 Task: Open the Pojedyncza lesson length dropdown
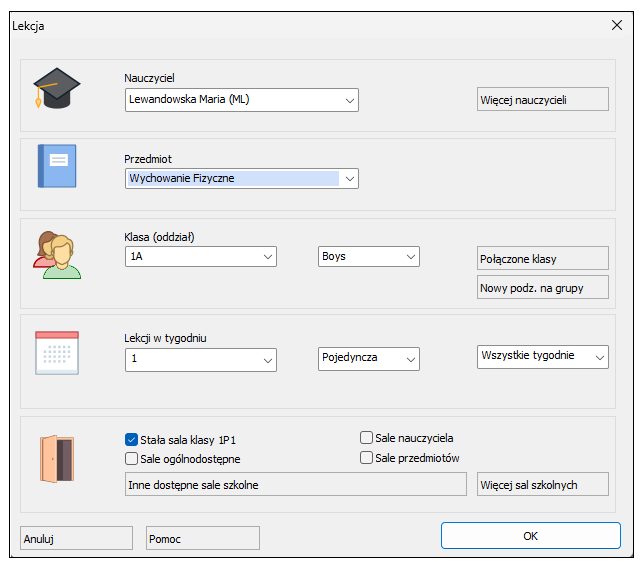click(368, 359)
